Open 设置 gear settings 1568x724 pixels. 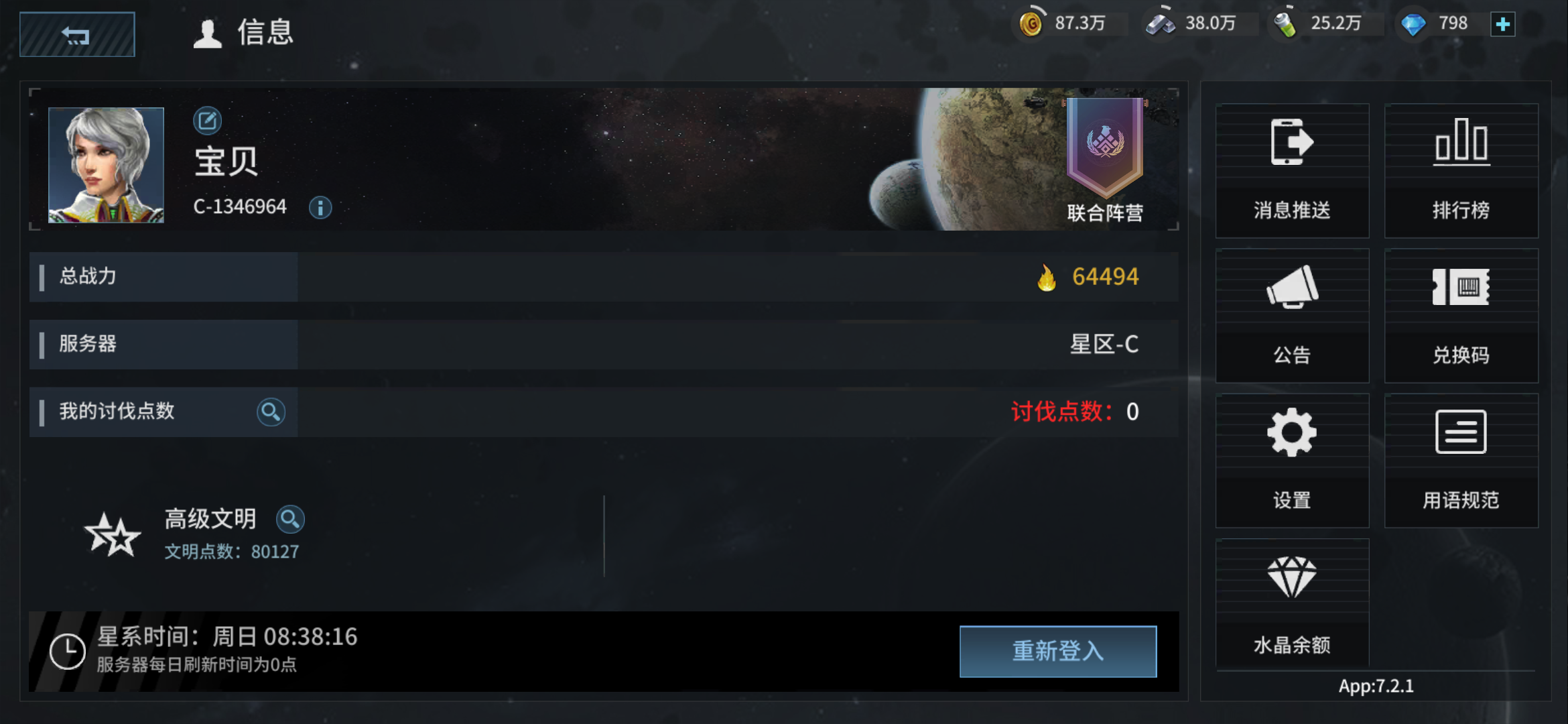1292,461
